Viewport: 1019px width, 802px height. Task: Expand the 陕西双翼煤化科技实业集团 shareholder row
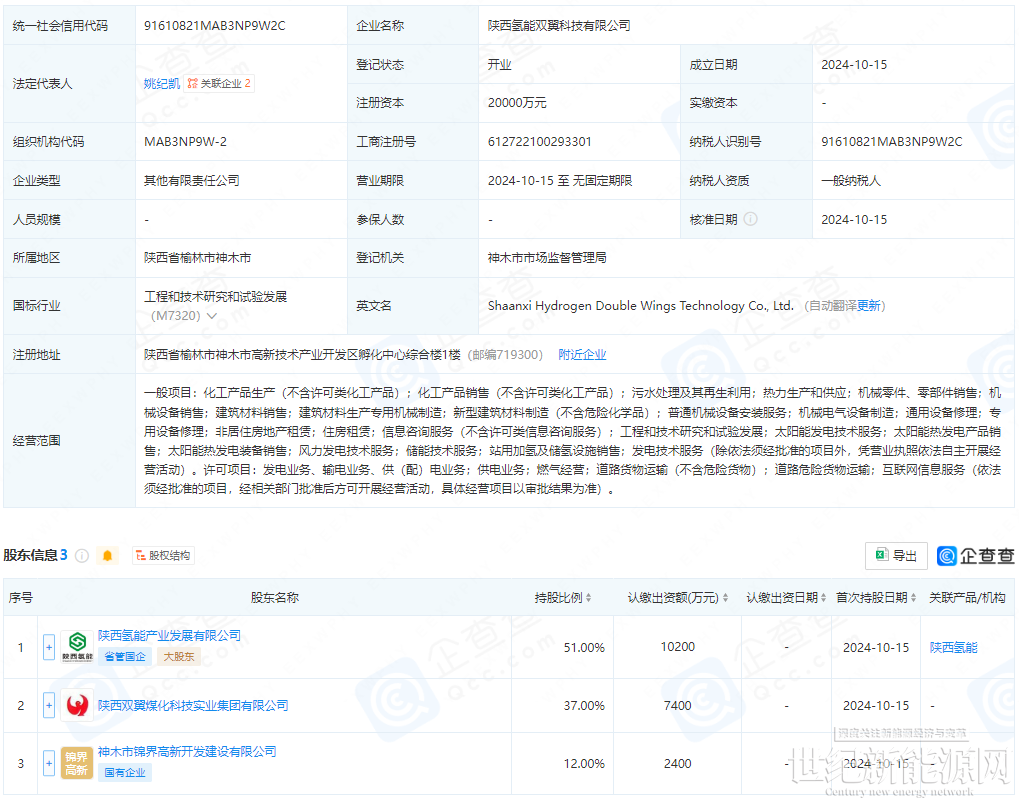(x=49, y=705)
